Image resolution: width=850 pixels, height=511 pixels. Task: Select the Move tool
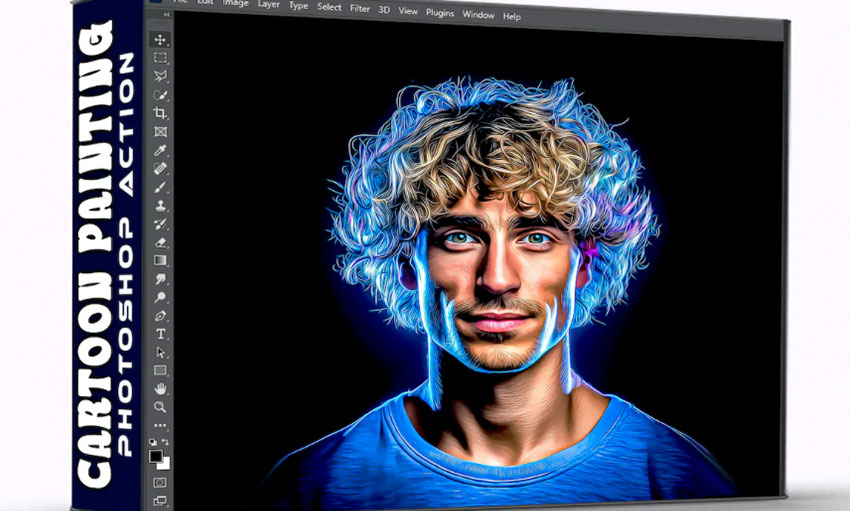160,40
